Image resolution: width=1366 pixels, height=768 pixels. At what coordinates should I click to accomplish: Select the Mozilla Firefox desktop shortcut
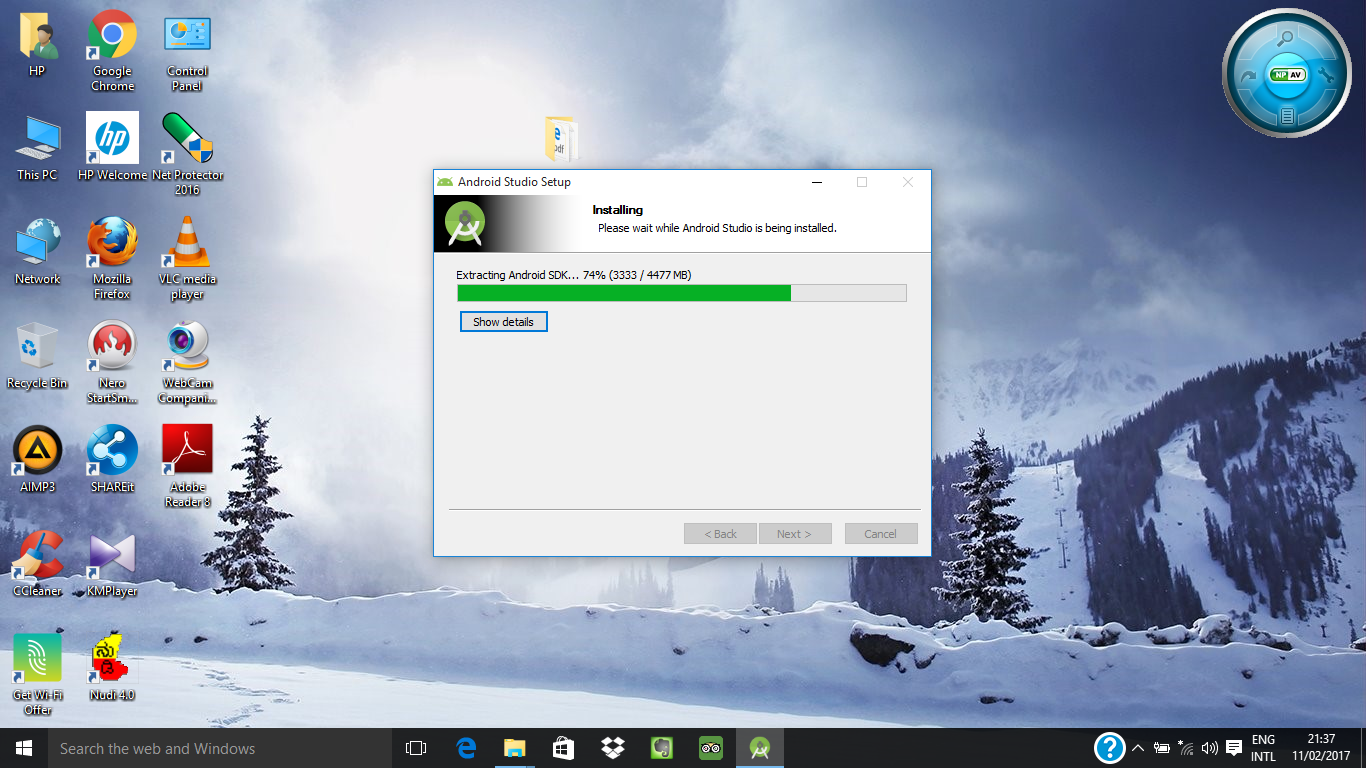112,258
